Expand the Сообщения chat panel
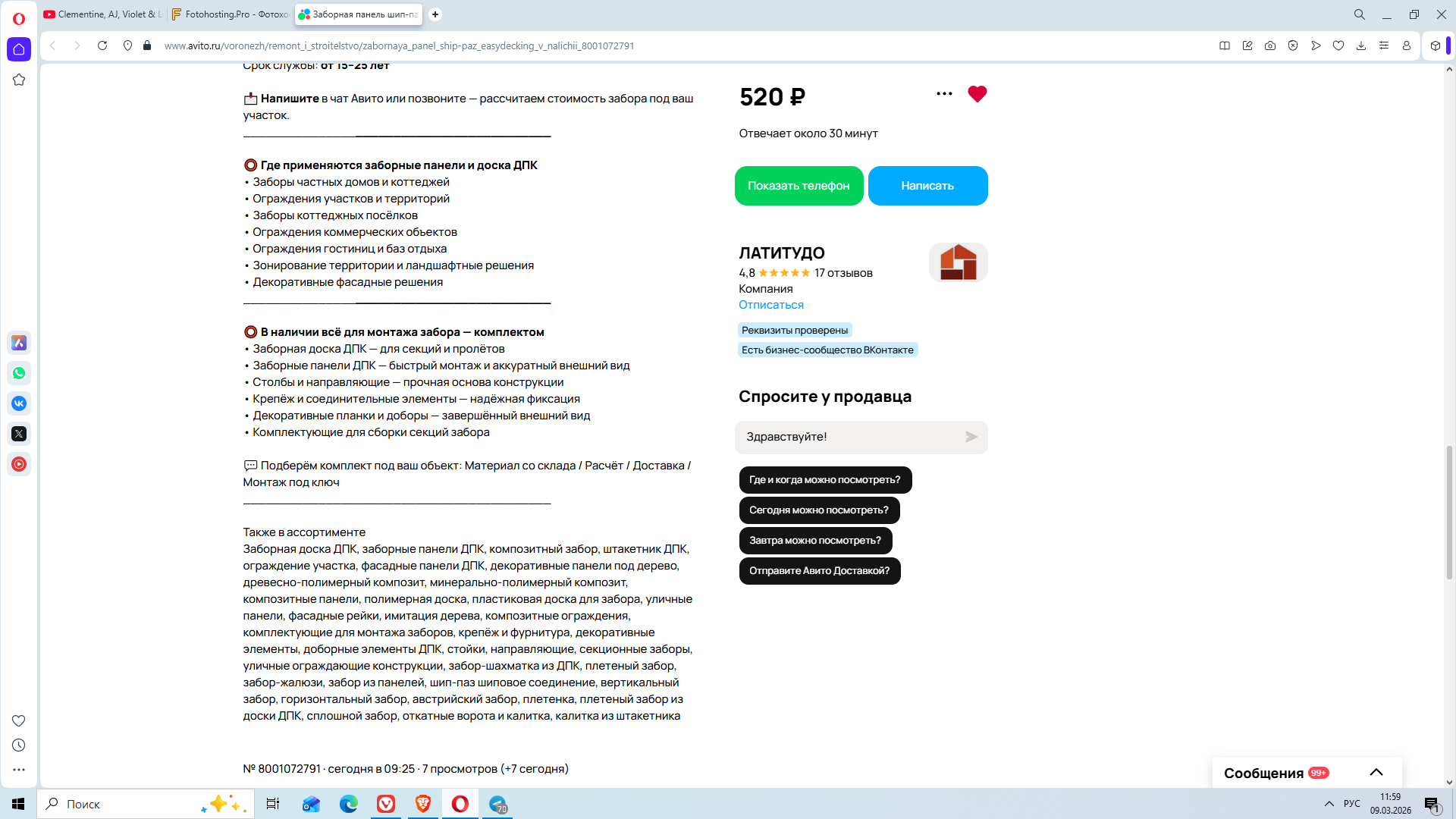Viewport: 1456px width, 819px height. click(x=1376, y=773)
